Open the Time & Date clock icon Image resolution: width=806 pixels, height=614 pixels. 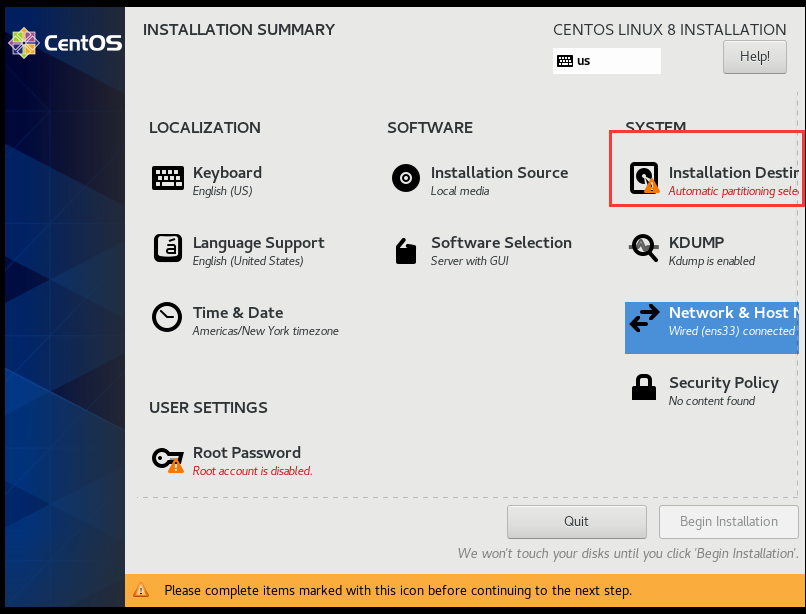pyautogui.click(x=167, y=317)
